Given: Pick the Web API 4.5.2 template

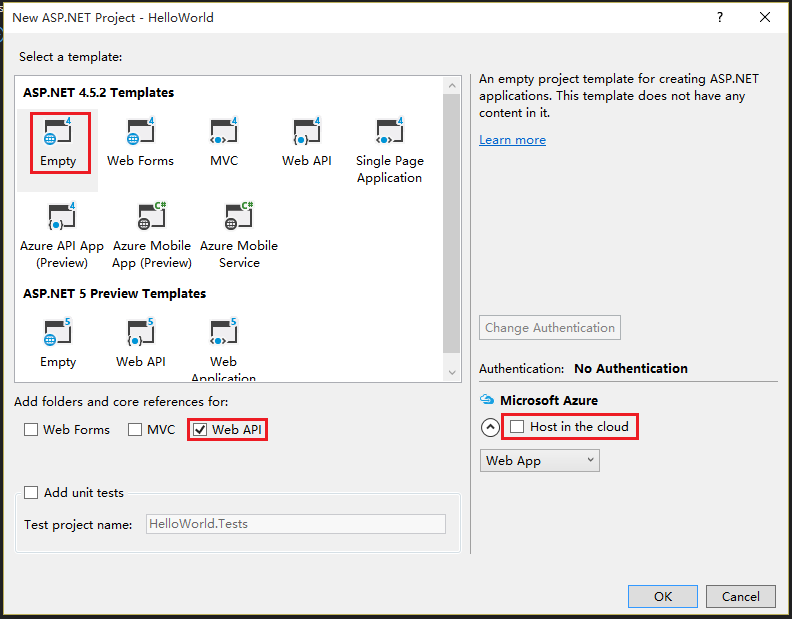Looking at the screenshot, I should 306,141.
